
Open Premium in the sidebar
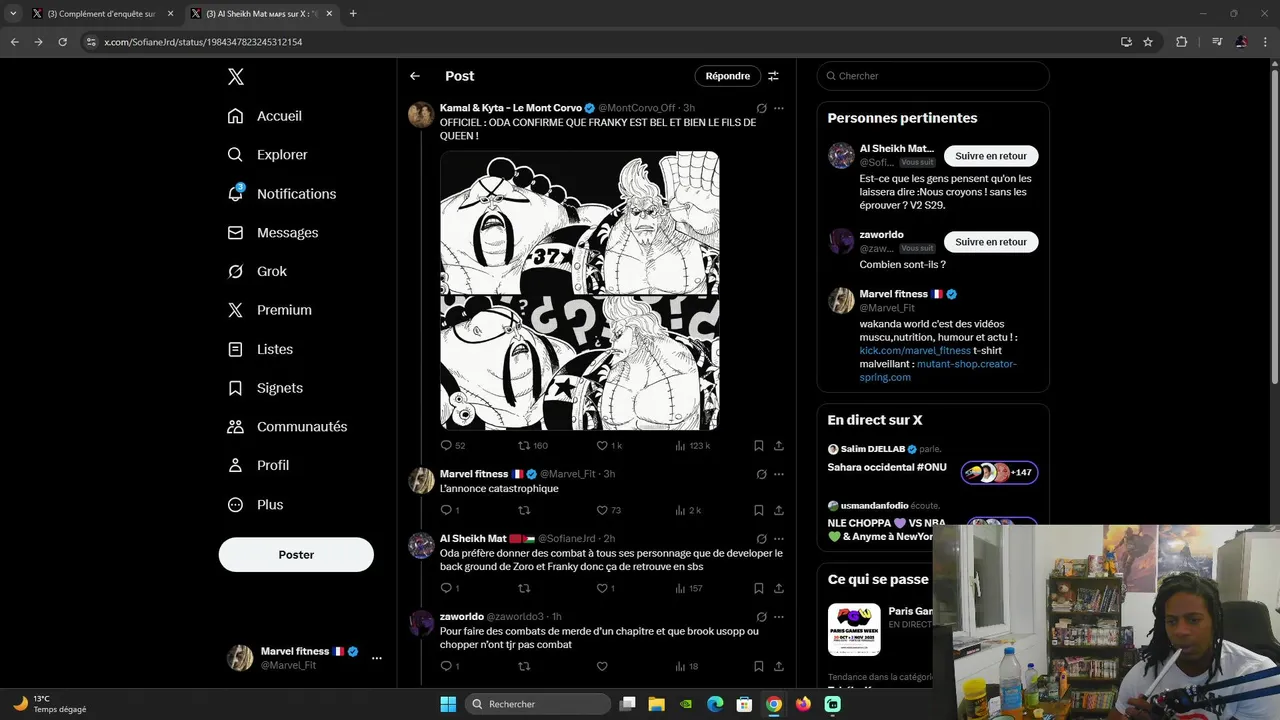point(270,310)
